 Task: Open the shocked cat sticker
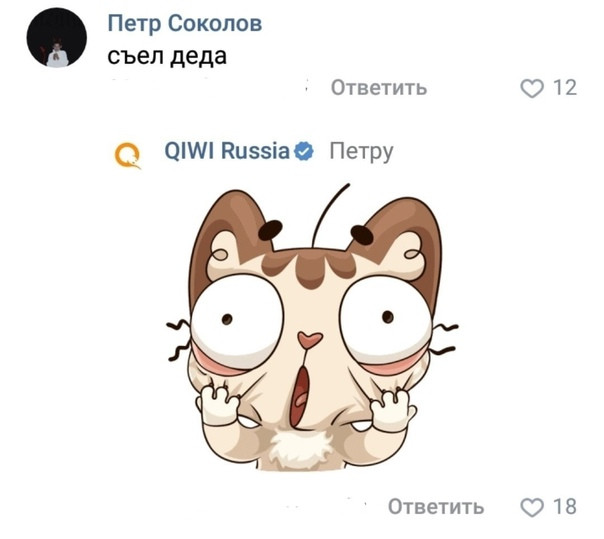click(x=312, y=327)
